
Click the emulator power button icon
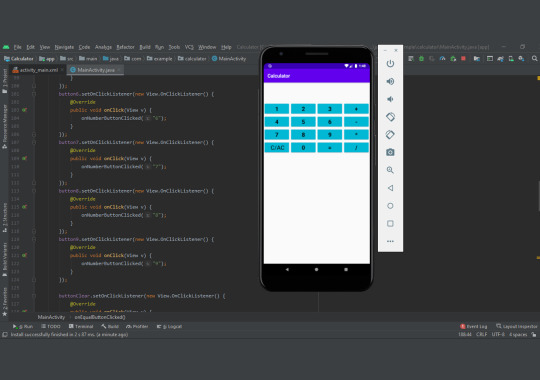[x=390, y=64]
